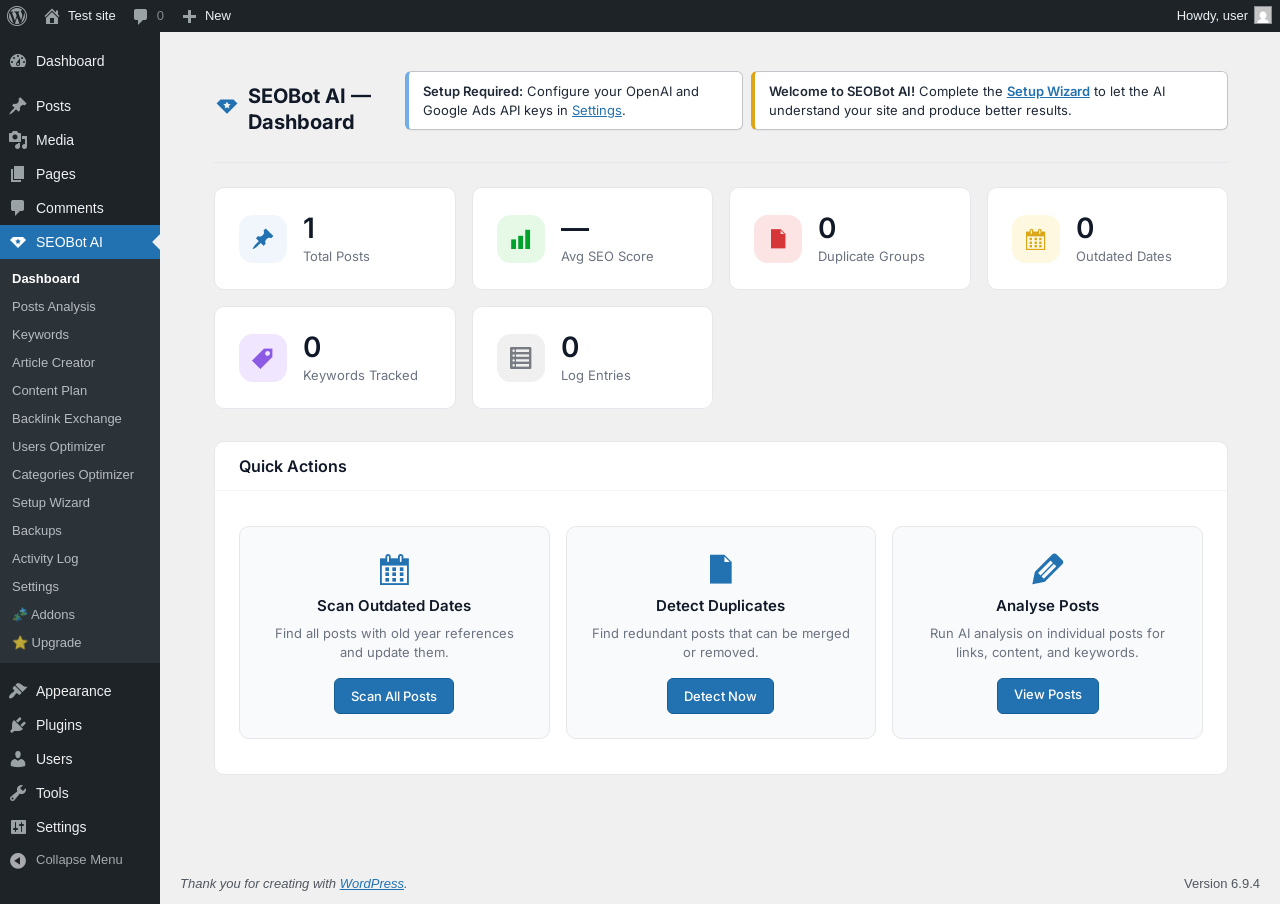Click the Comments sidebar icon

click(18, 208)
